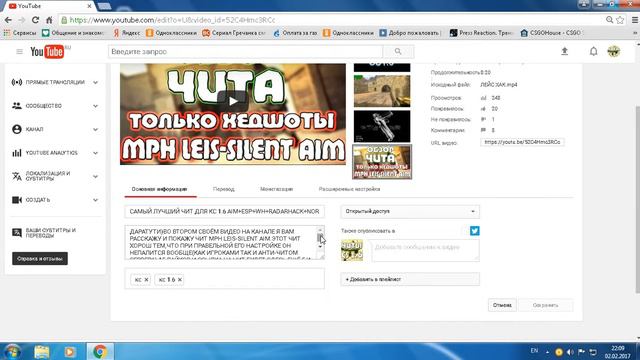Viewport: 640px width, 360px height.
Task: Click the Create camera icon
Action: click(17, 200)
